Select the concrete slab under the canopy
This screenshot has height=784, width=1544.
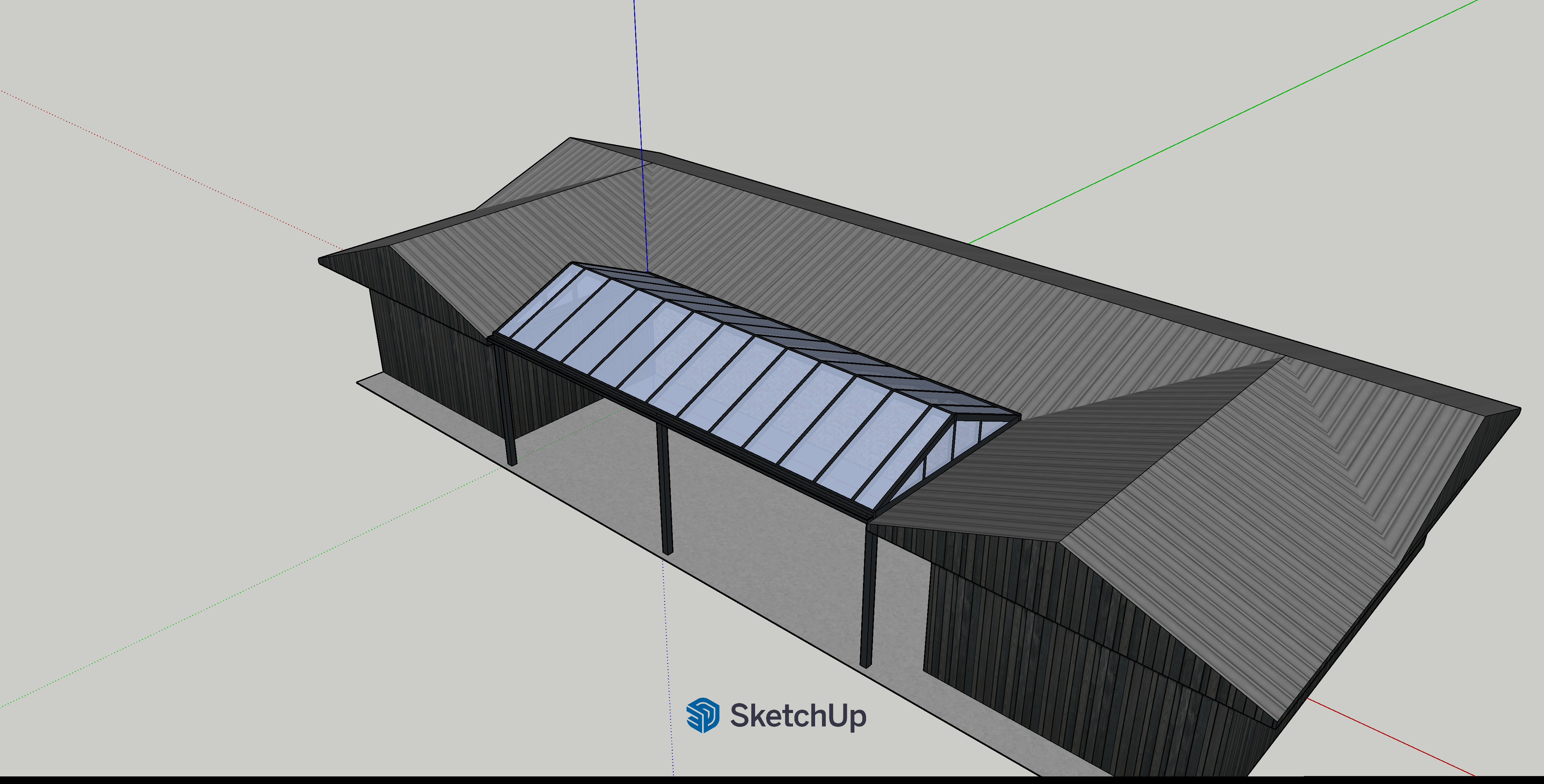tap(749, 539)
